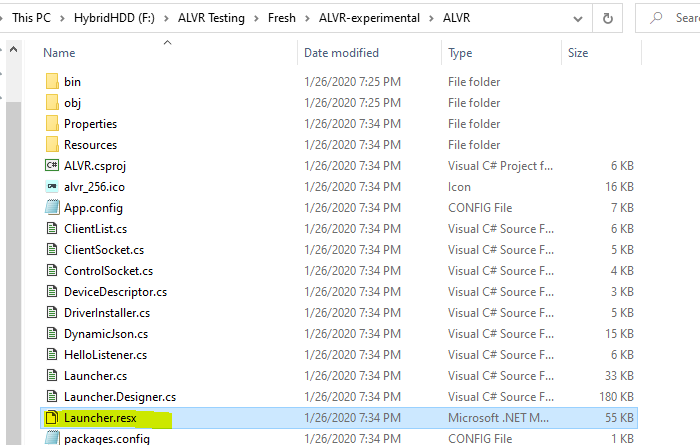Click the packages.config file icon
The width and height of the screenshot is (700, 445).
(x=52, y=437)
